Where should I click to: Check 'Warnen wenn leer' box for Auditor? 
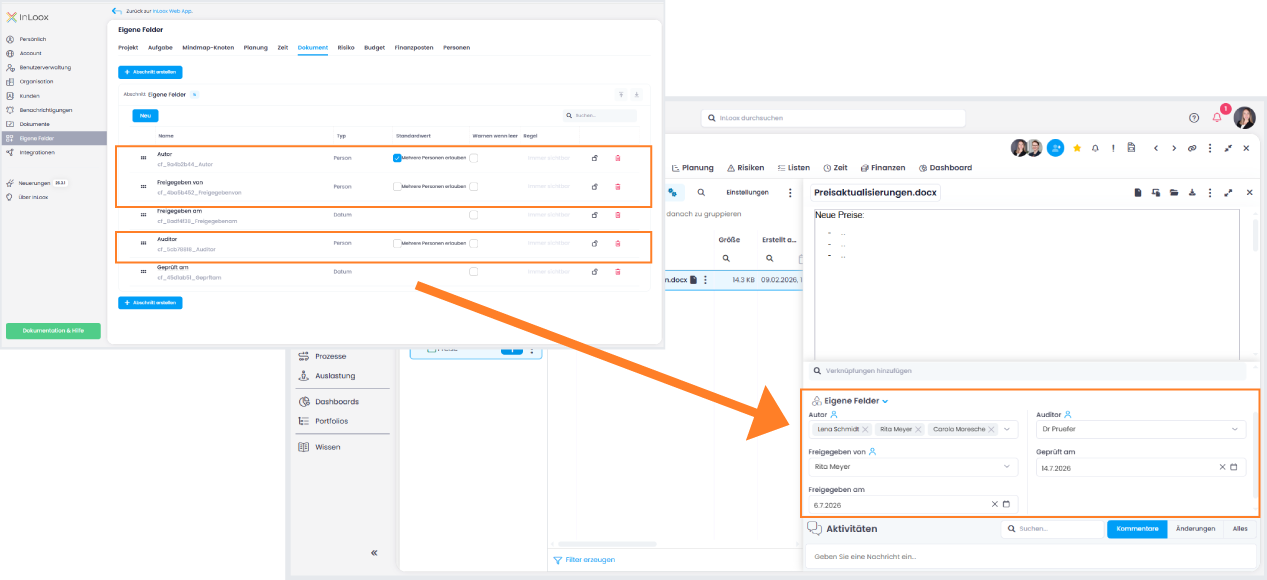(473, 243)
